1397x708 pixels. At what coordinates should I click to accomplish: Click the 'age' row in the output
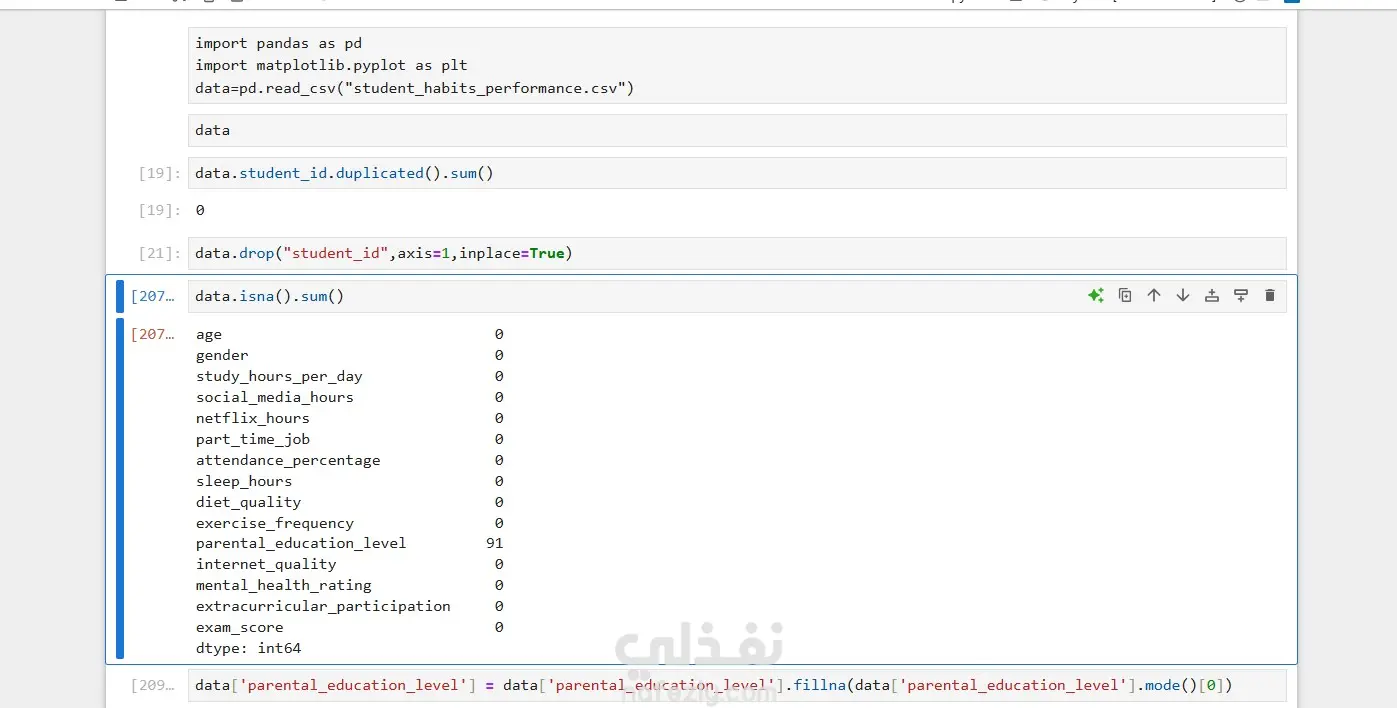[x=209, y=334]
